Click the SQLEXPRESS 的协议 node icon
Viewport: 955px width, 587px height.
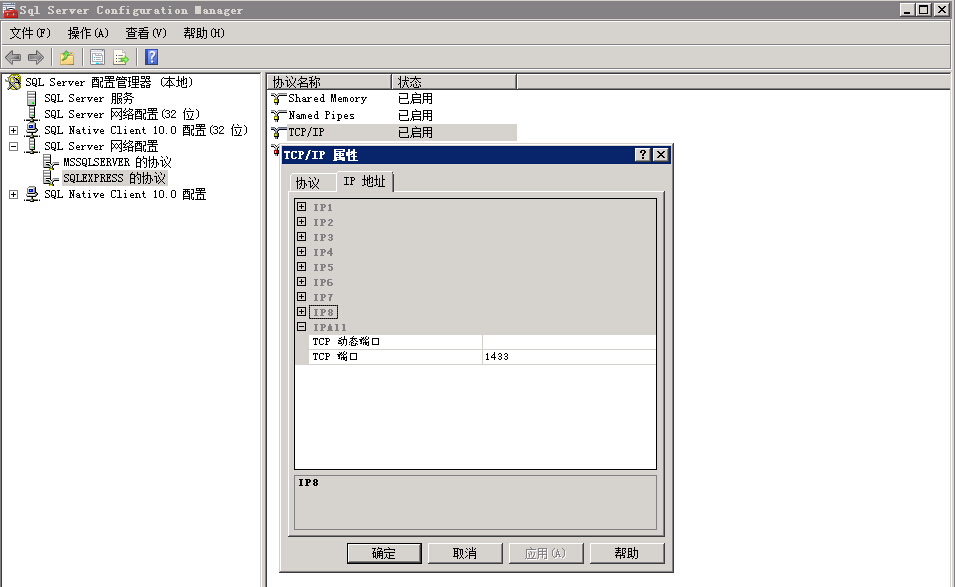tap(51, 178)
